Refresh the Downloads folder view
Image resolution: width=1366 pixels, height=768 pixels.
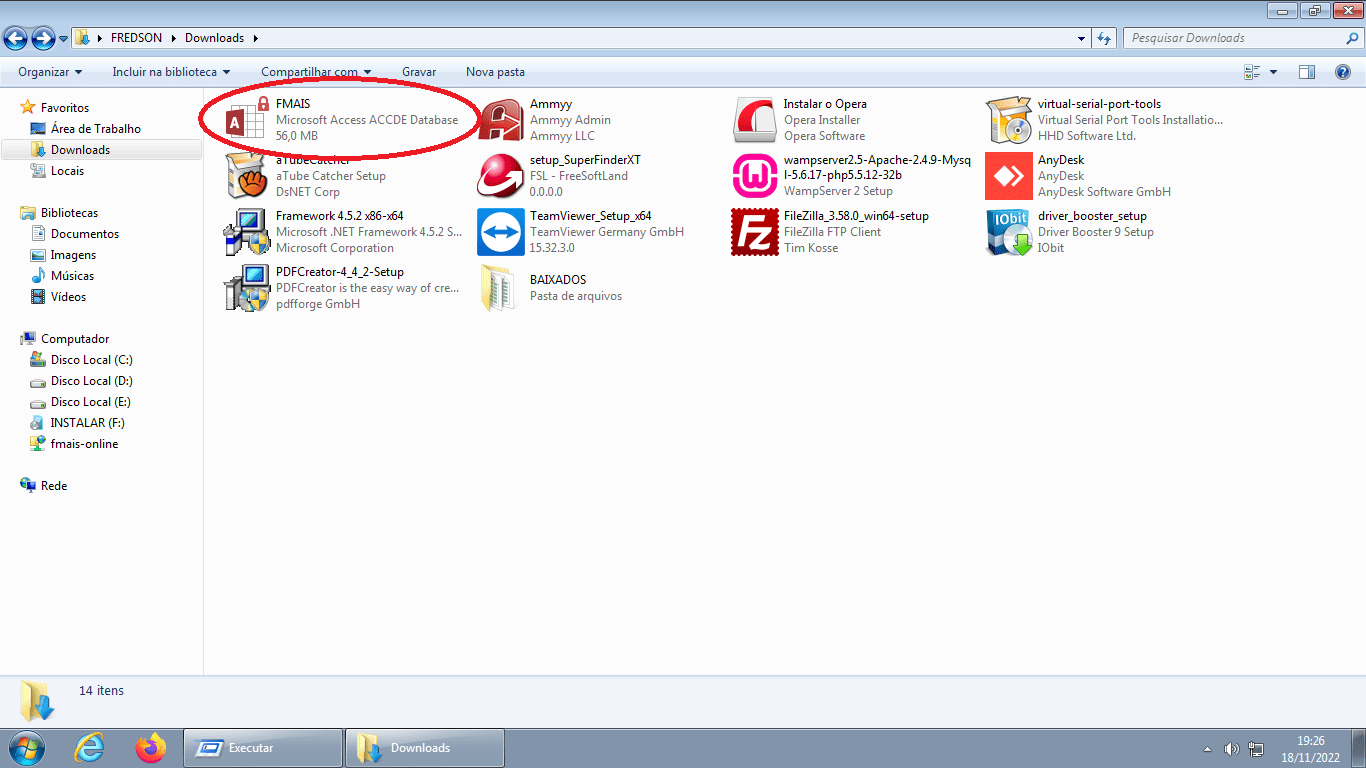[x=1104, y=38]
